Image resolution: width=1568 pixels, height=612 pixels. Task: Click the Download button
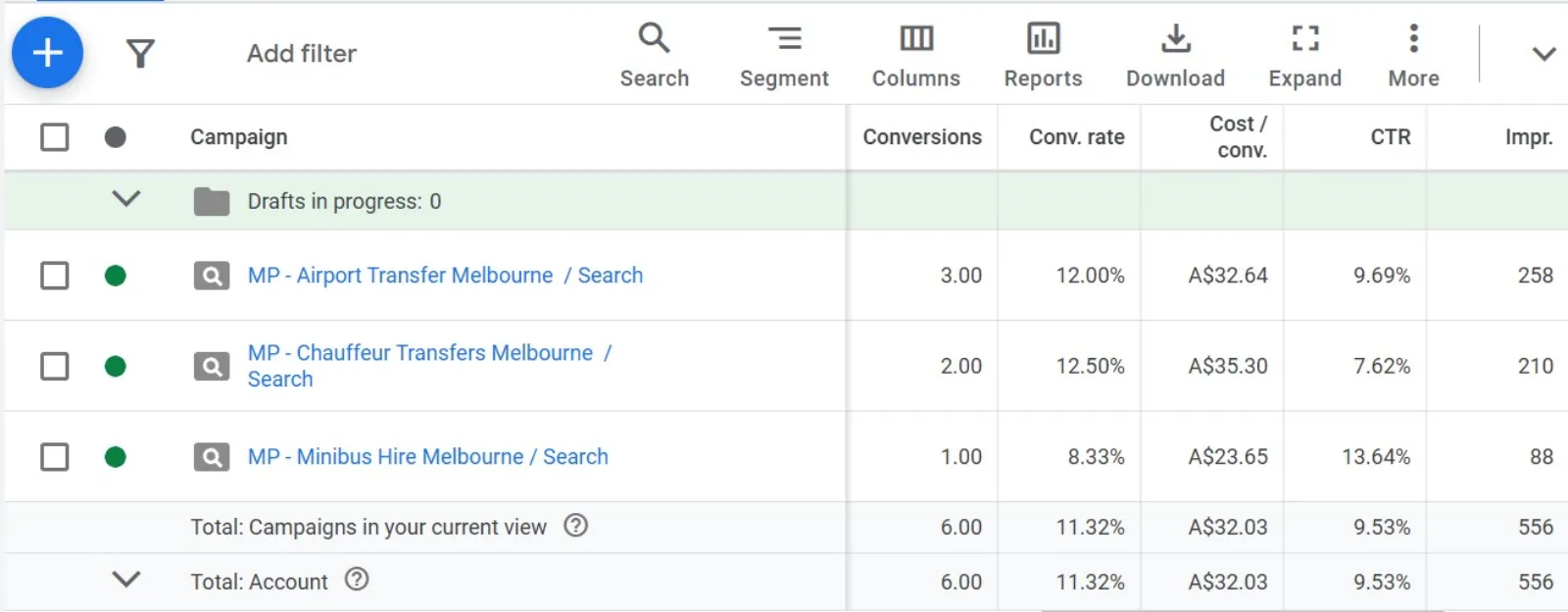pos(1175,56)
